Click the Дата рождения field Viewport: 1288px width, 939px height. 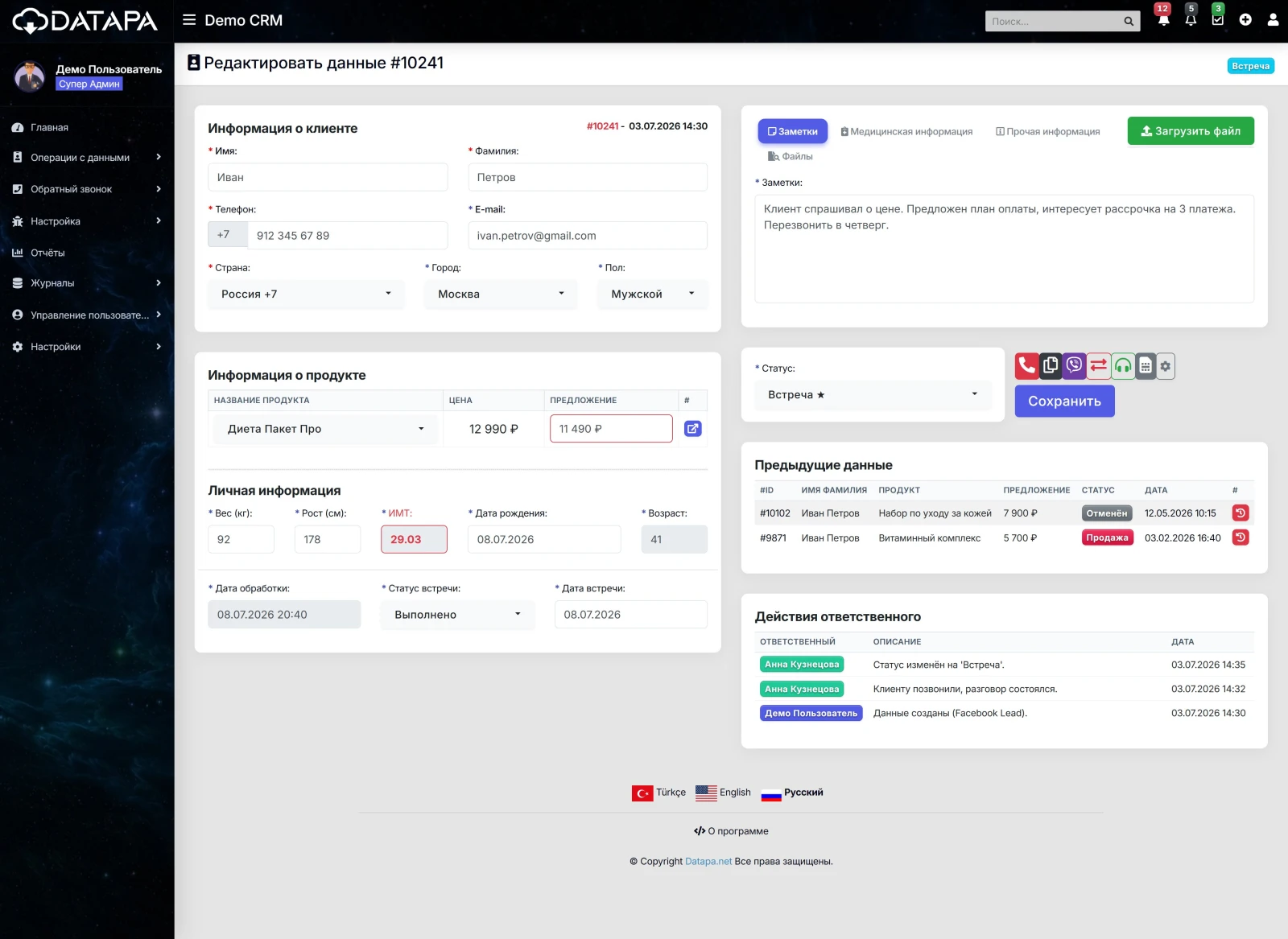[544, 539]
